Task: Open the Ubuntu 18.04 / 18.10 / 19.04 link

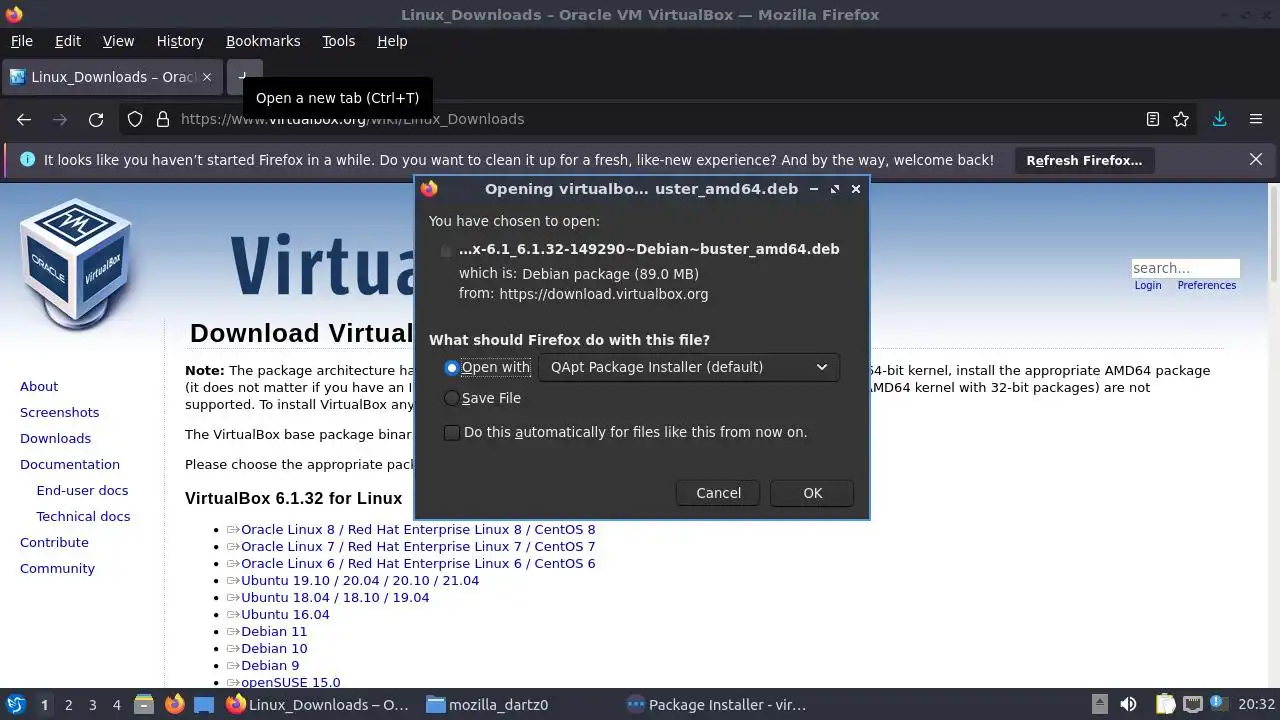Action: click(335, 597)
